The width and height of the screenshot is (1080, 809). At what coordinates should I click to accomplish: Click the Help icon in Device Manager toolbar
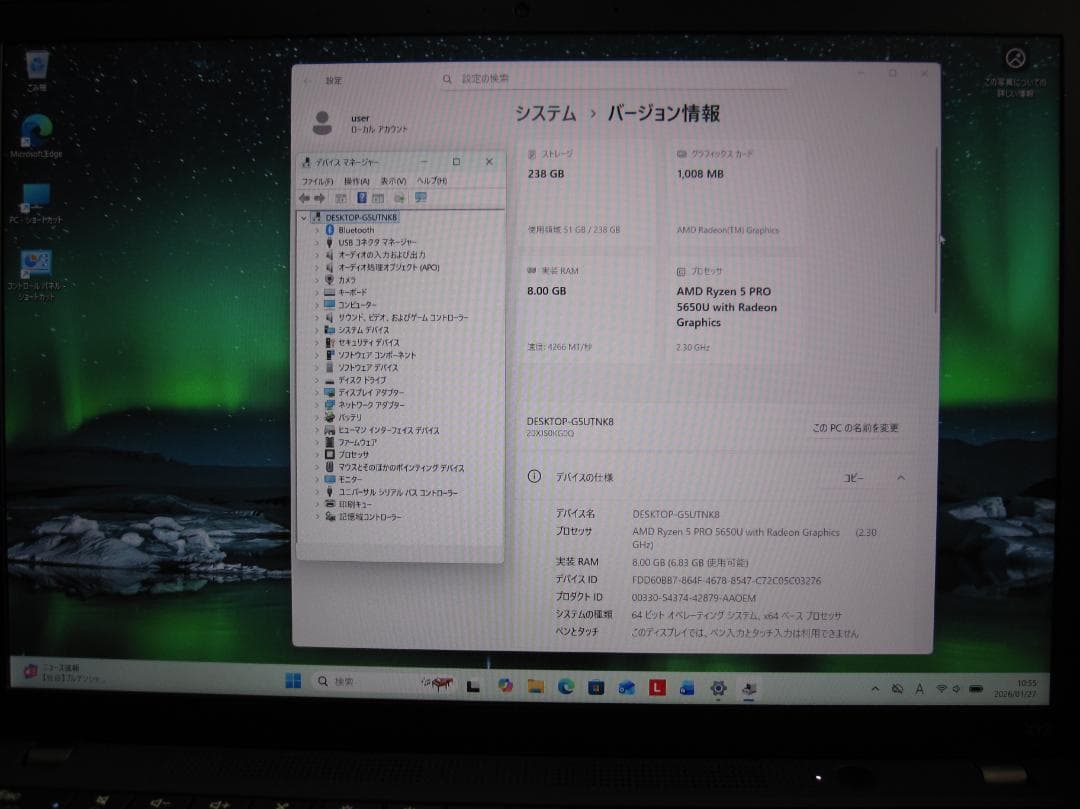pyautogui.click(x=361, y=197)
